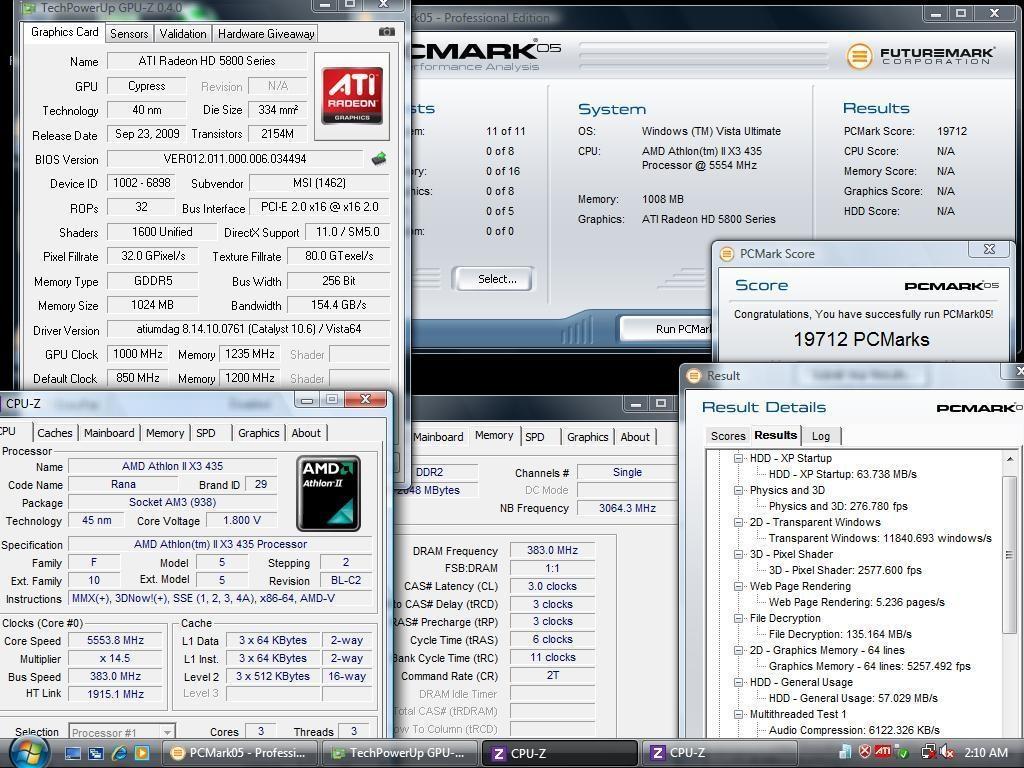Open the Hardware Giveaway tab in GPU-Z
This screenshot has height=768, width=1024.
point(266,33)
